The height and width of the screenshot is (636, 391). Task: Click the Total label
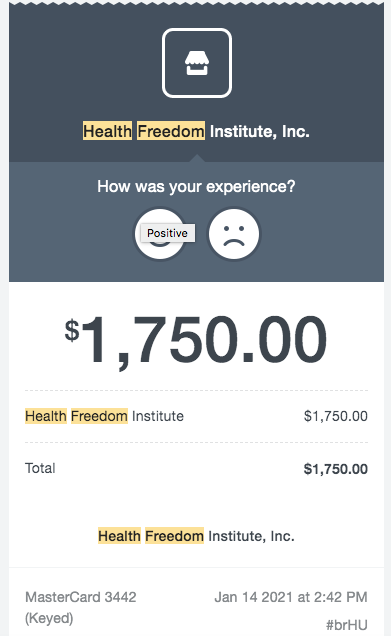click(40, 468)
